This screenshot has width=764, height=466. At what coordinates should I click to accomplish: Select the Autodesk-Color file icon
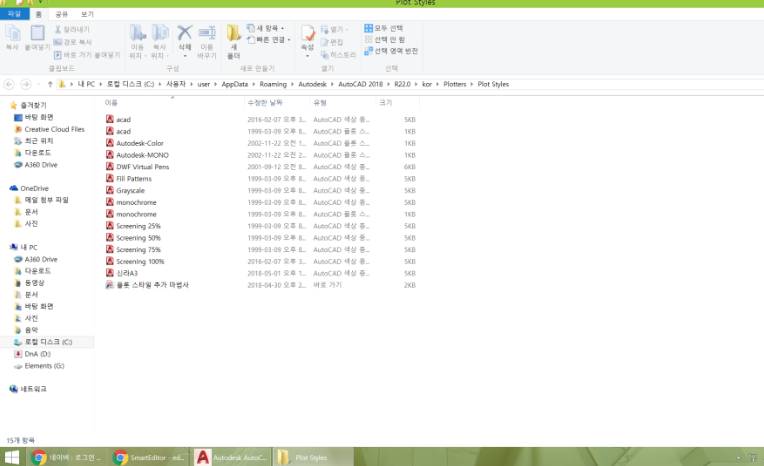[x=110, y=143]
